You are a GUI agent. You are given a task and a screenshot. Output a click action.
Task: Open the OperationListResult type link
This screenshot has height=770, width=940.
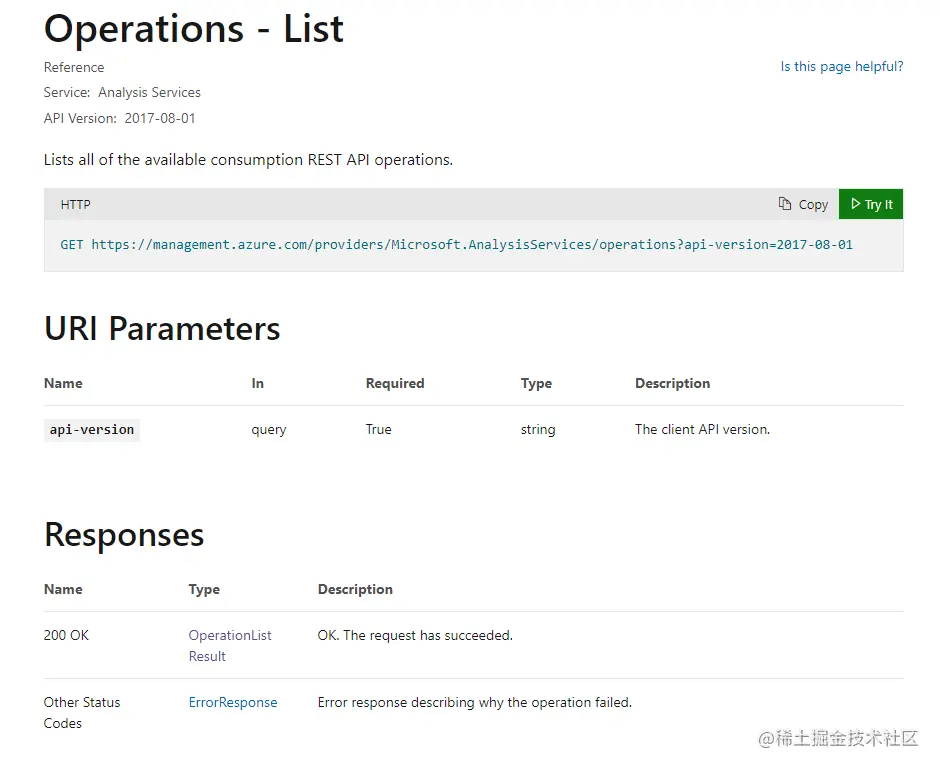click(230, 645)
